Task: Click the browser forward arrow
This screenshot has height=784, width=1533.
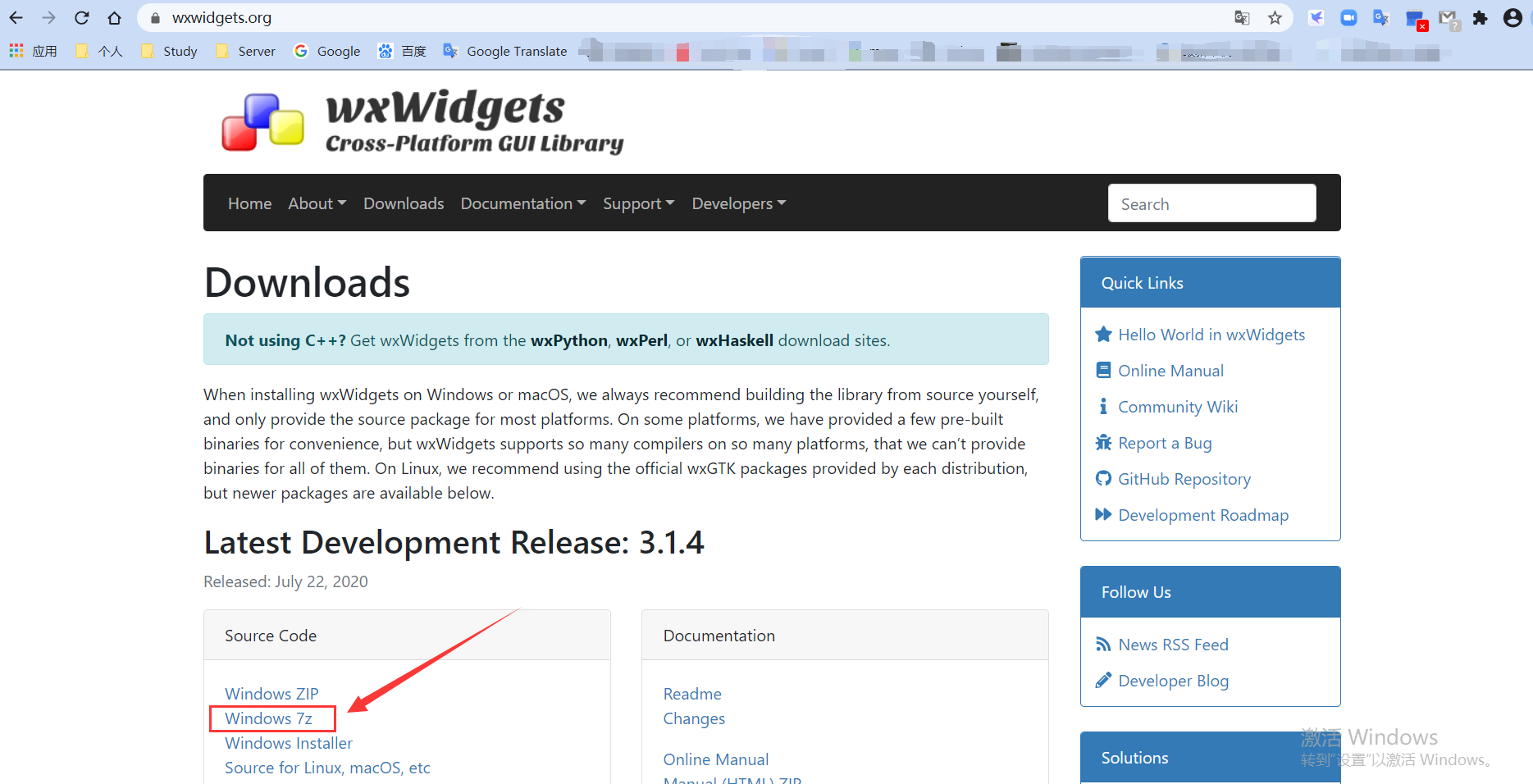Action: coord(49,17)
